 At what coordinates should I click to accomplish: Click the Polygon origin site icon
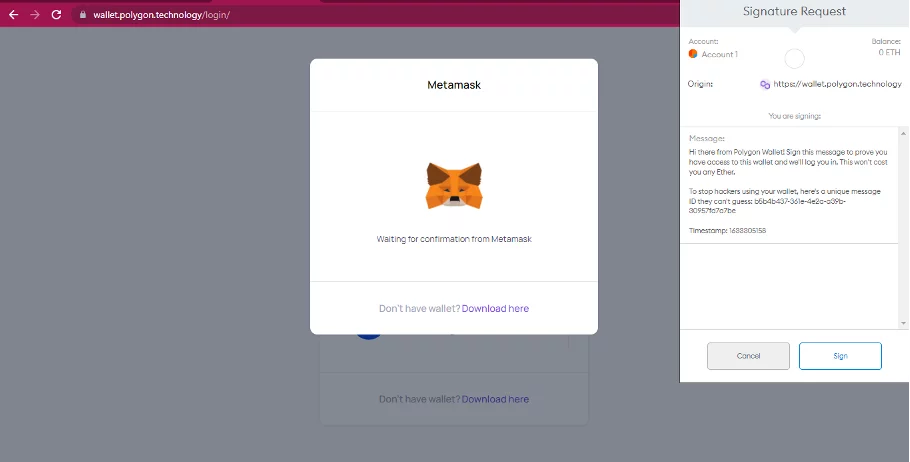pos(765,84)
